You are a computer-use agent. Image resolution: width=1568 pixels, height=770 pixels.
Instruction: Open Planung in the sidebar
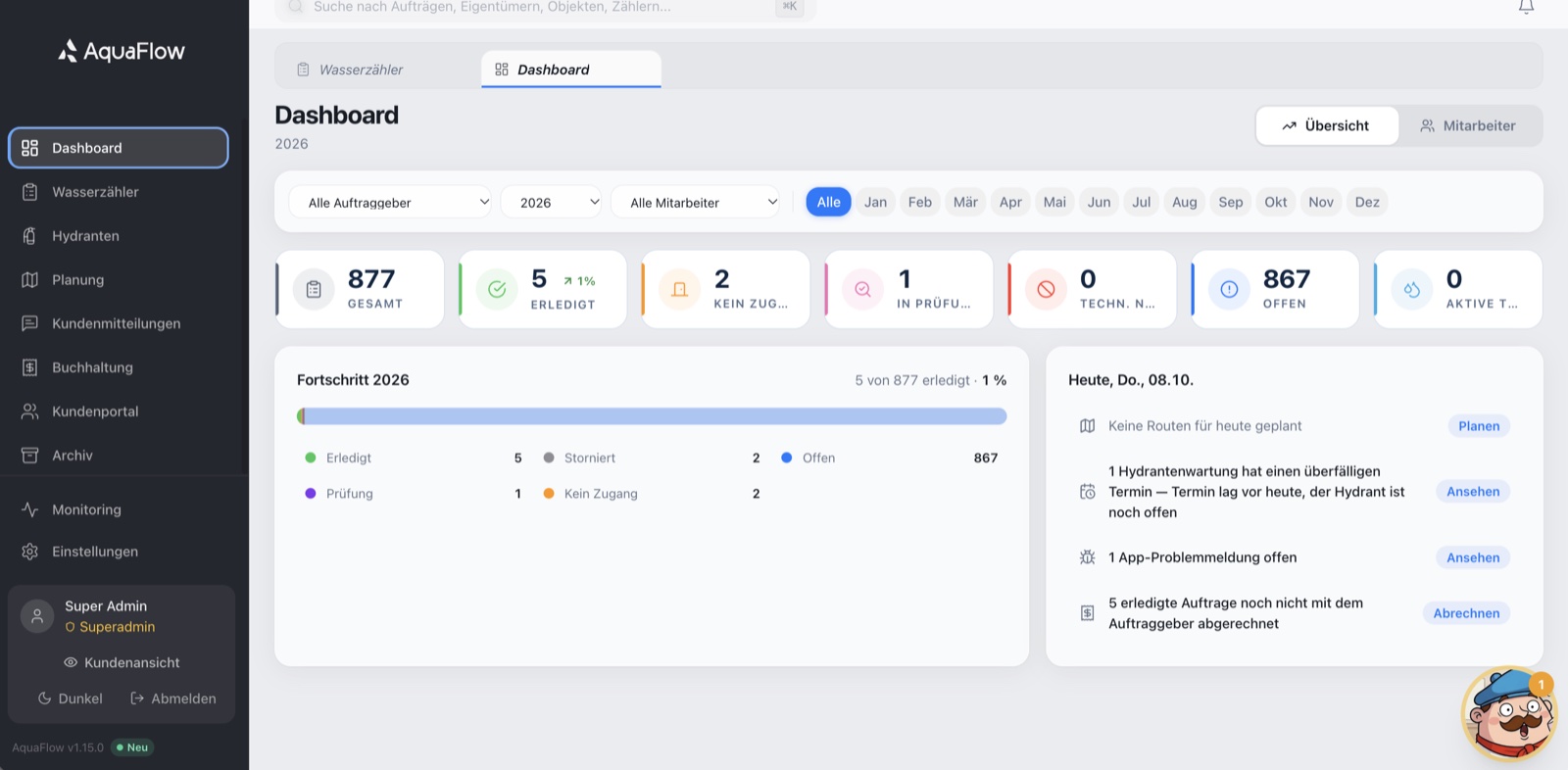point(119,280)
